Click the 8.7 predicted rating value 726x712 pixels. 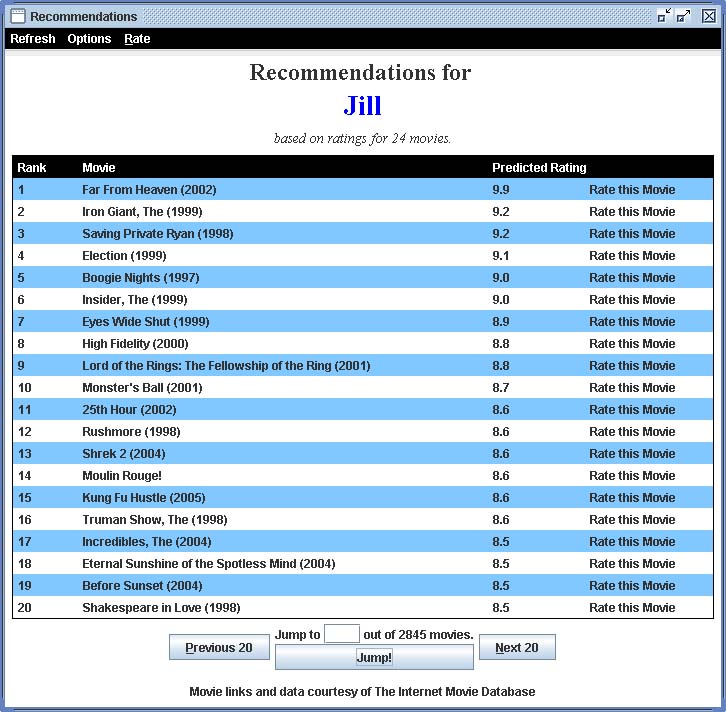tap(501, 387)
